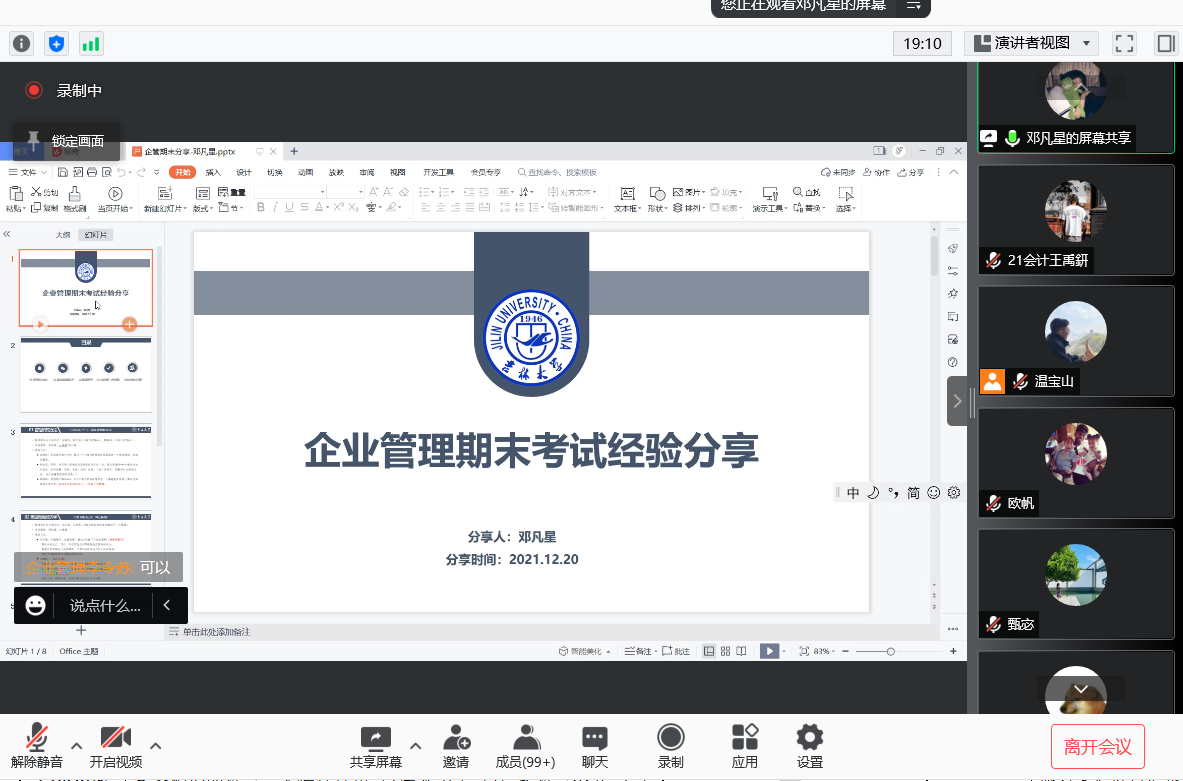Viewport: 1183px width, 781px height.
Task: Click the 锁定画面 lock screen button
Action: 66,140
